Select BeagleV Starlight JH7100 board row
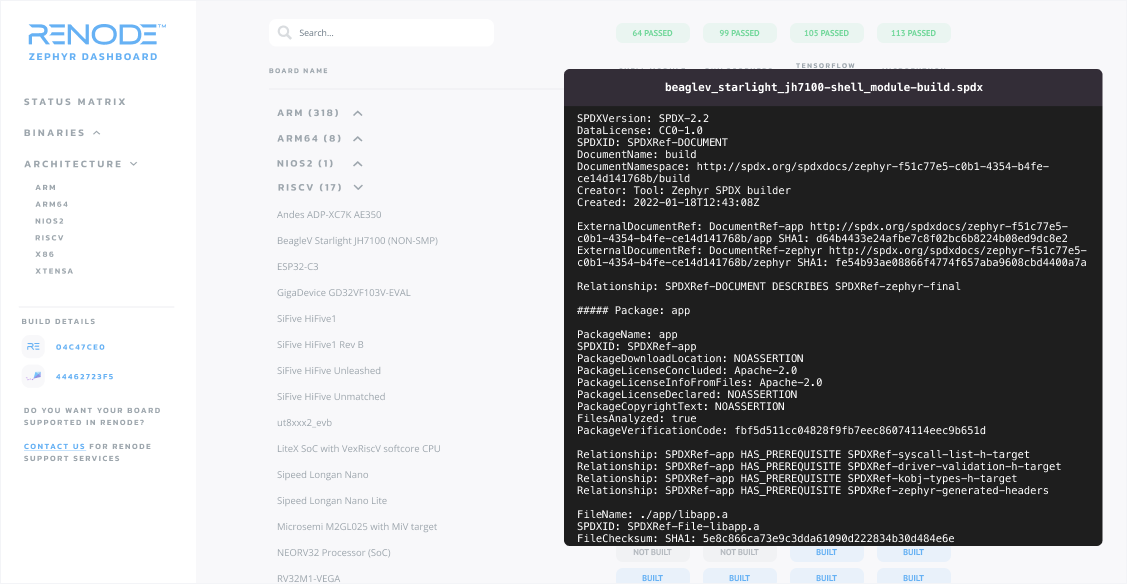Image resolution: width=1127 pixels, height=584 pixels. pos(357,241)
